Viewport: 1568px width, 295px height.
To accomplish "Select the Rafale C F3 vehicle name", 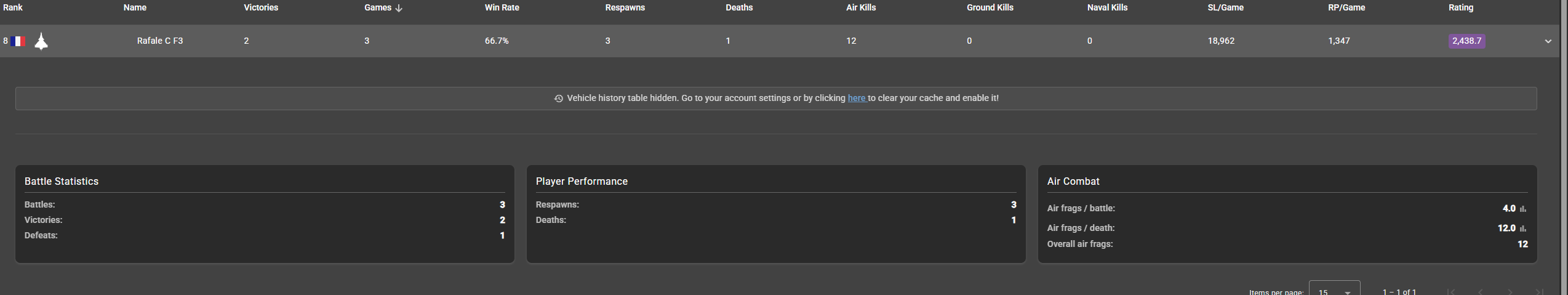I will (x=160, y=41).
